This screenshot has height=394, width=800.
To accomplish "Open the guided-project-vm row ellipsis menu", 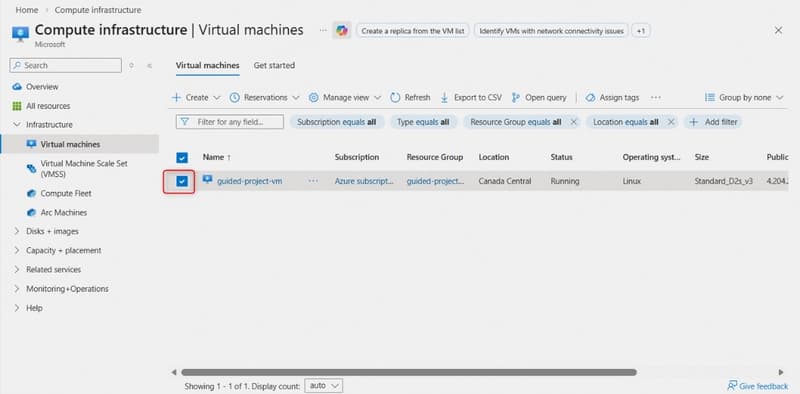I will click(x=313, y=181).
